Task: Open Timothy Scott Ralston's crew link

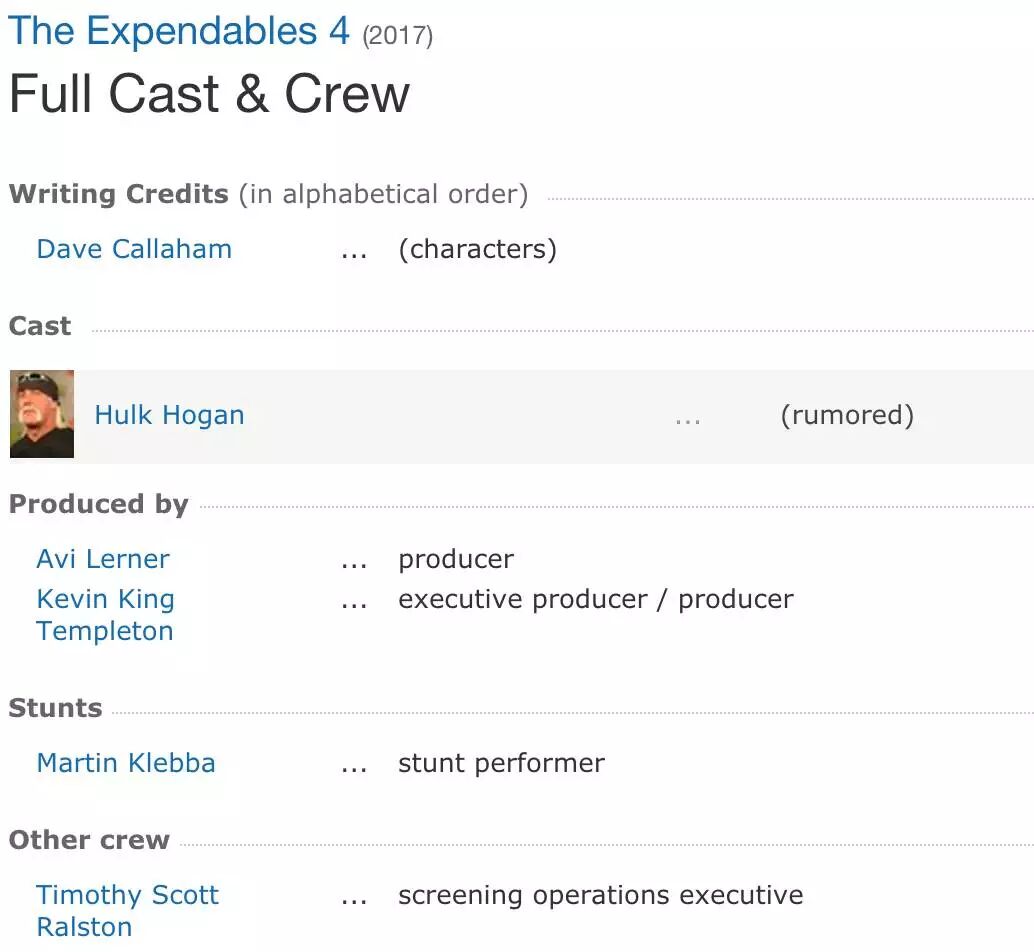Action: [127, 910]
